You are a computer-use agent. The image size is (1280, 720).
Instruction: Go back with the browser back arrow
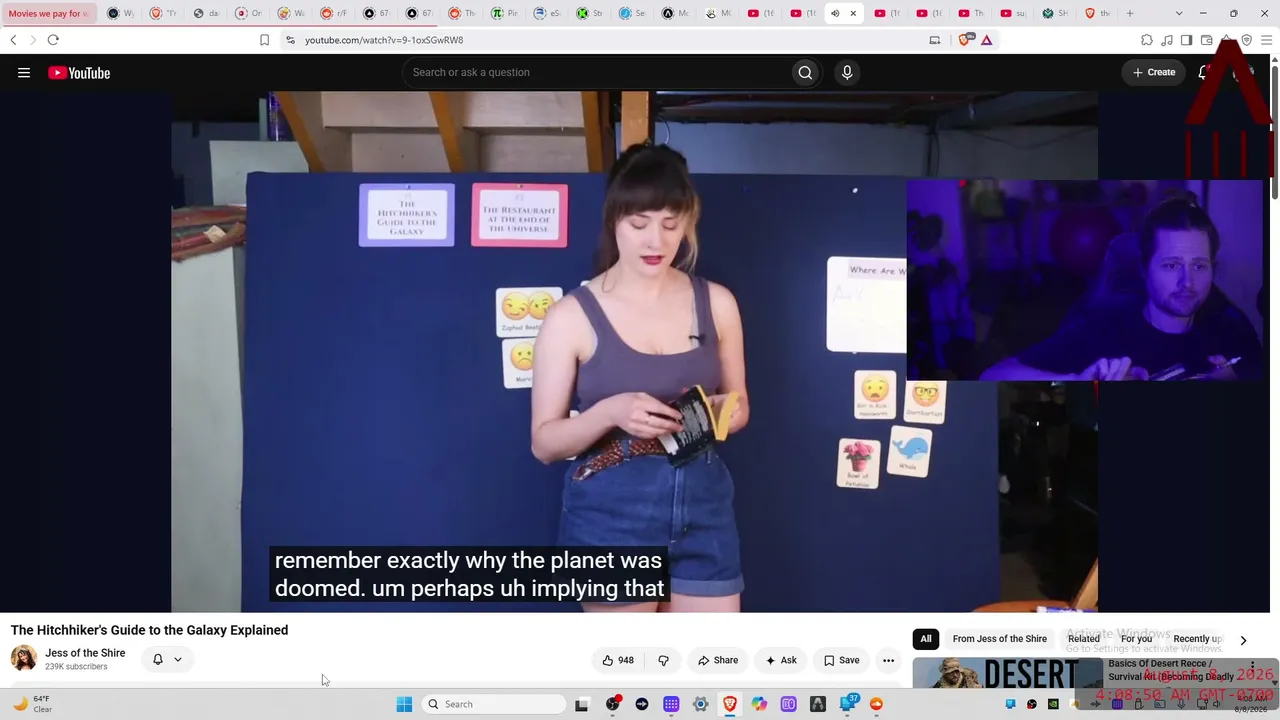coord(13,40)
